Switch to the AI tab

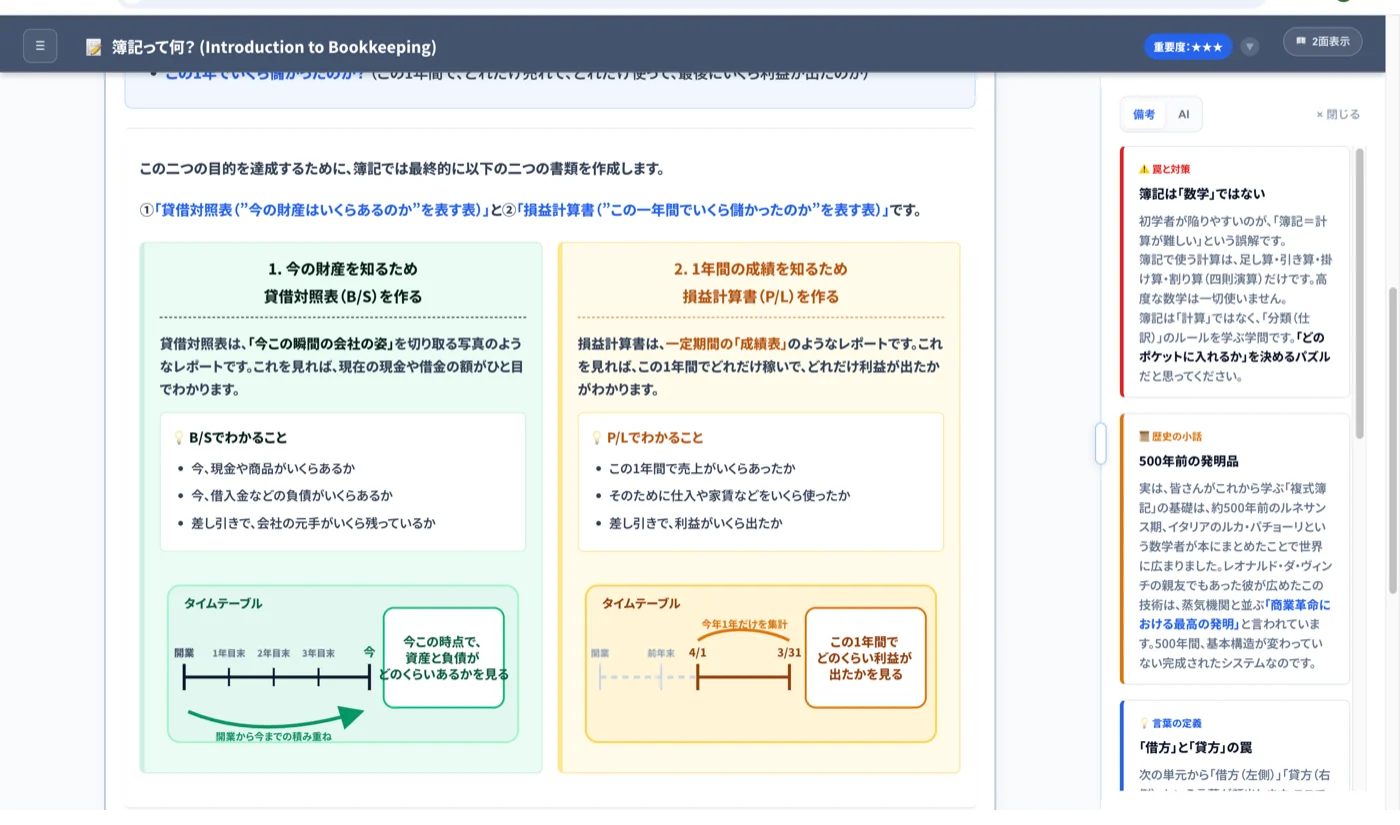click(1183, 114)
